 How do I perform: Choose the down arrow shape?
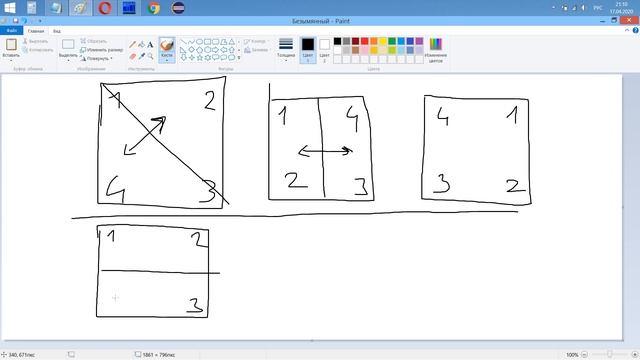tap(184, 58)
